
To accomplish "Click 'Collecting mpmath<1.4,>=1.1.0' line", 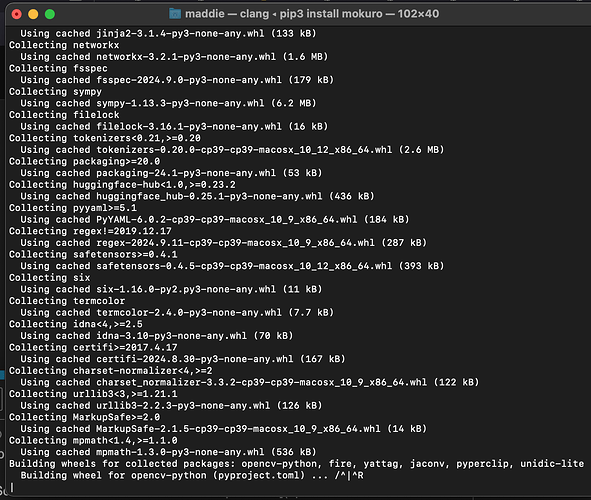I will (93, 441).
